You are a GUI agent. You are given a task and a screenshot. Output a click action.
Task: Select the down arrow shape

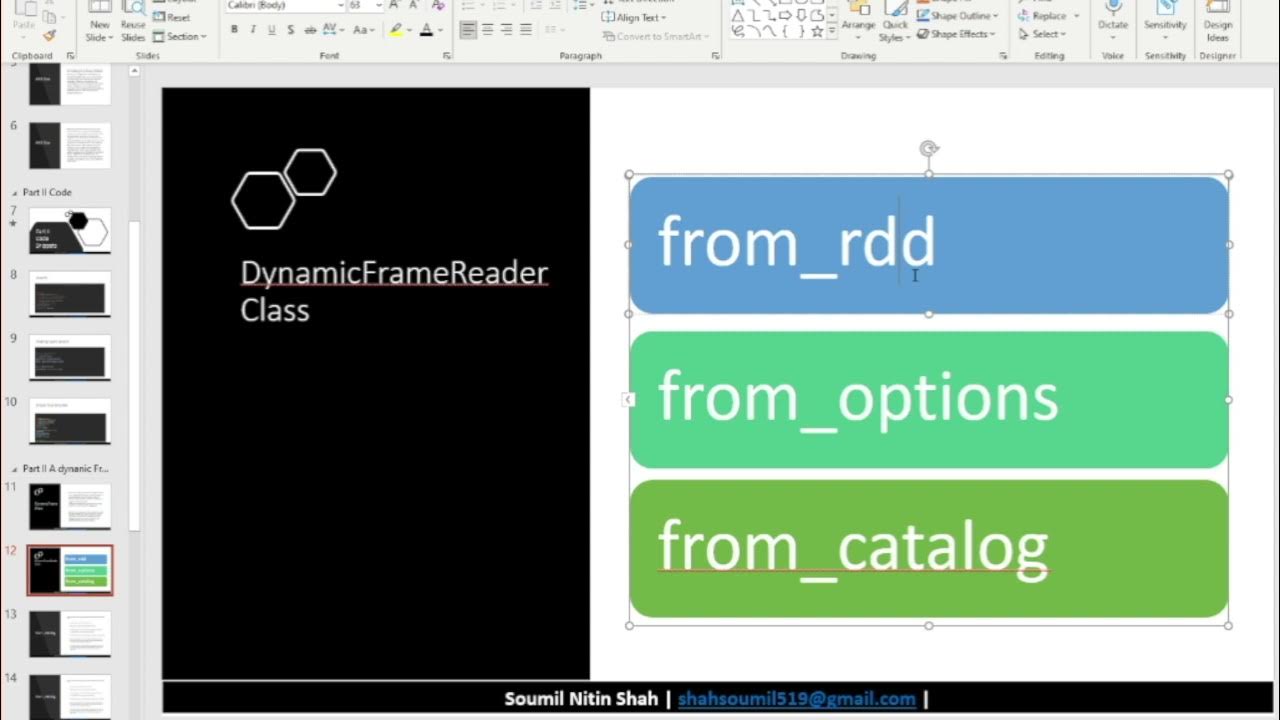[803, 16]
